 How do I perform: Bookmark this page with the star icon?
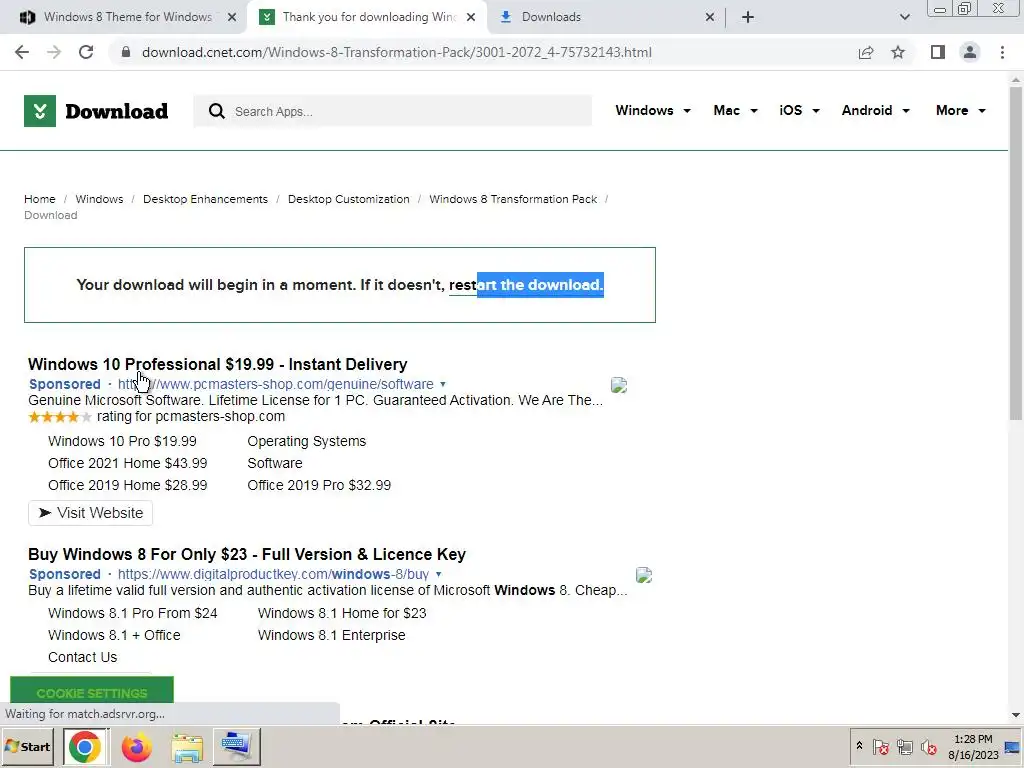pyautogui.click(x=898, y=52)
